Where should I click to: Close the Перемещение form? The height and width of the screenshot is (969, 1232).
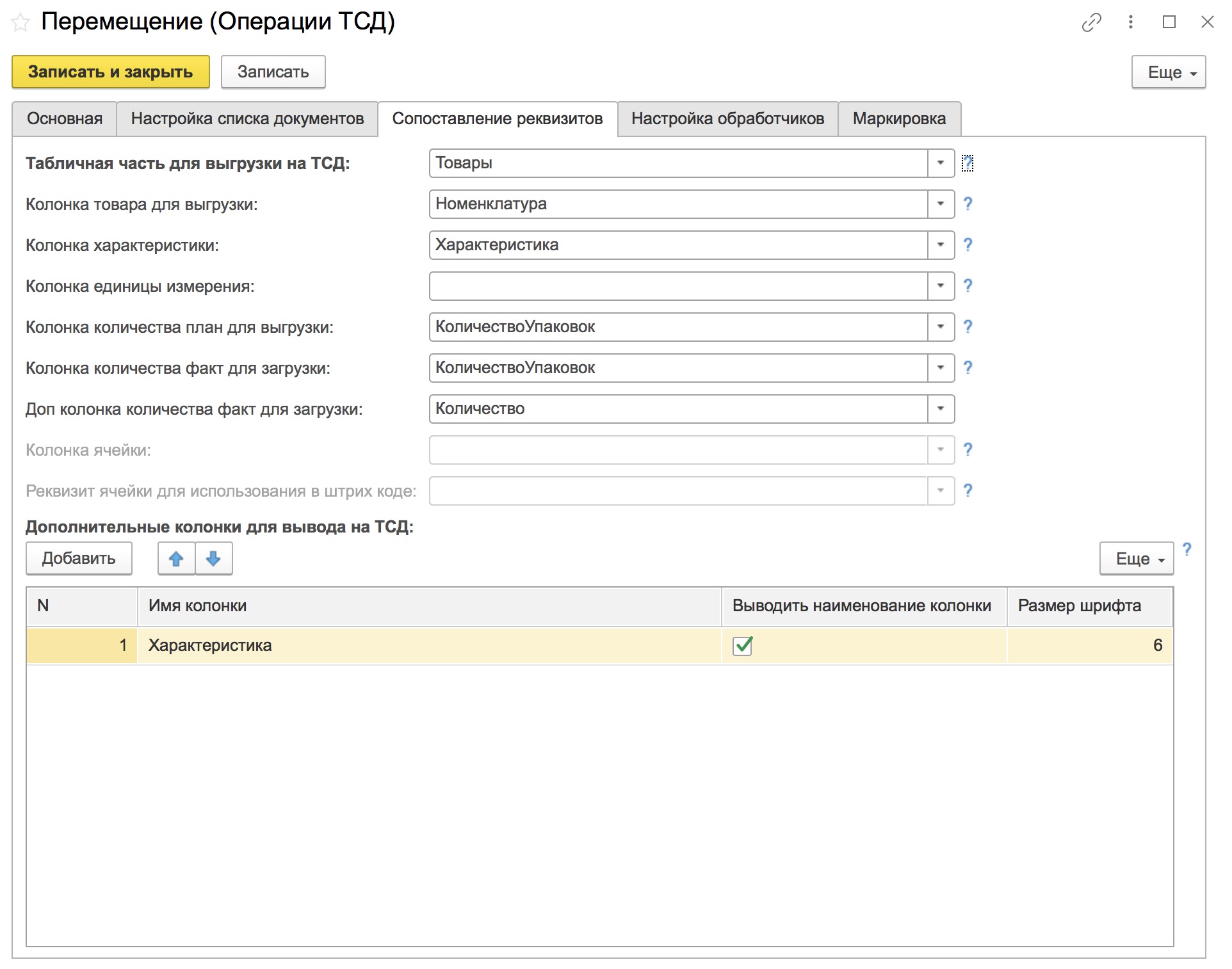pos(1207,22)
